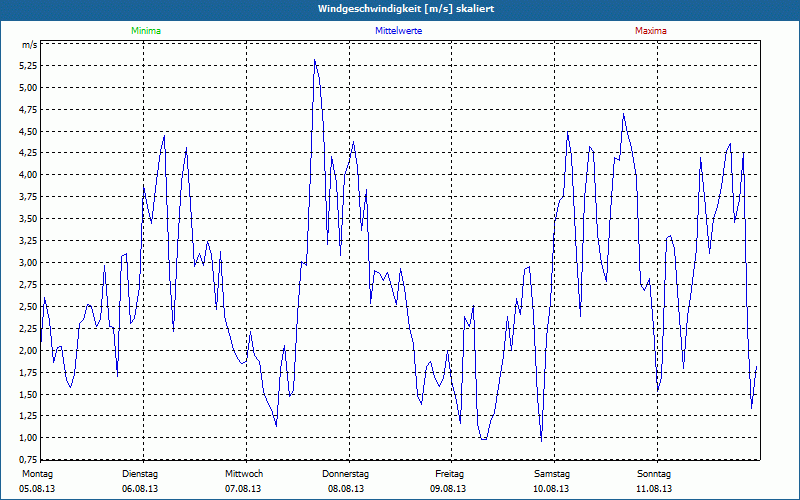Click the 3,00 y-axis value
800x500 pixels.
pos(29,263)
